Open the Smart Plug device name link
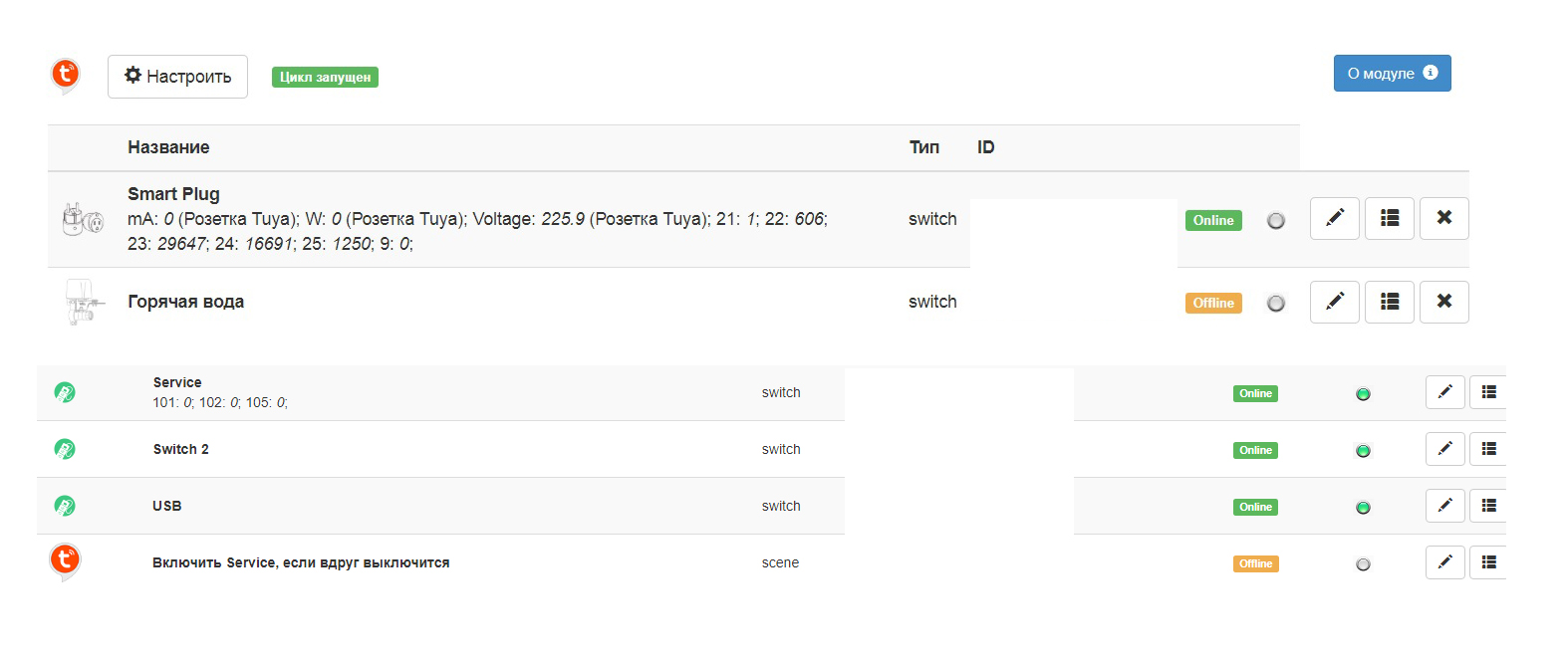 pos(173,194)
